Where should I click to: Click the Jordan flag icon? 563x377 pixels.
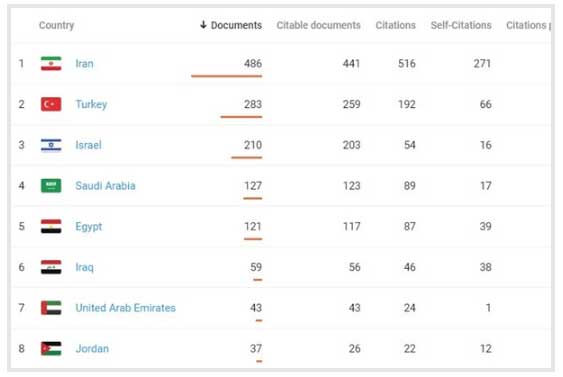(x=51, y=348)
